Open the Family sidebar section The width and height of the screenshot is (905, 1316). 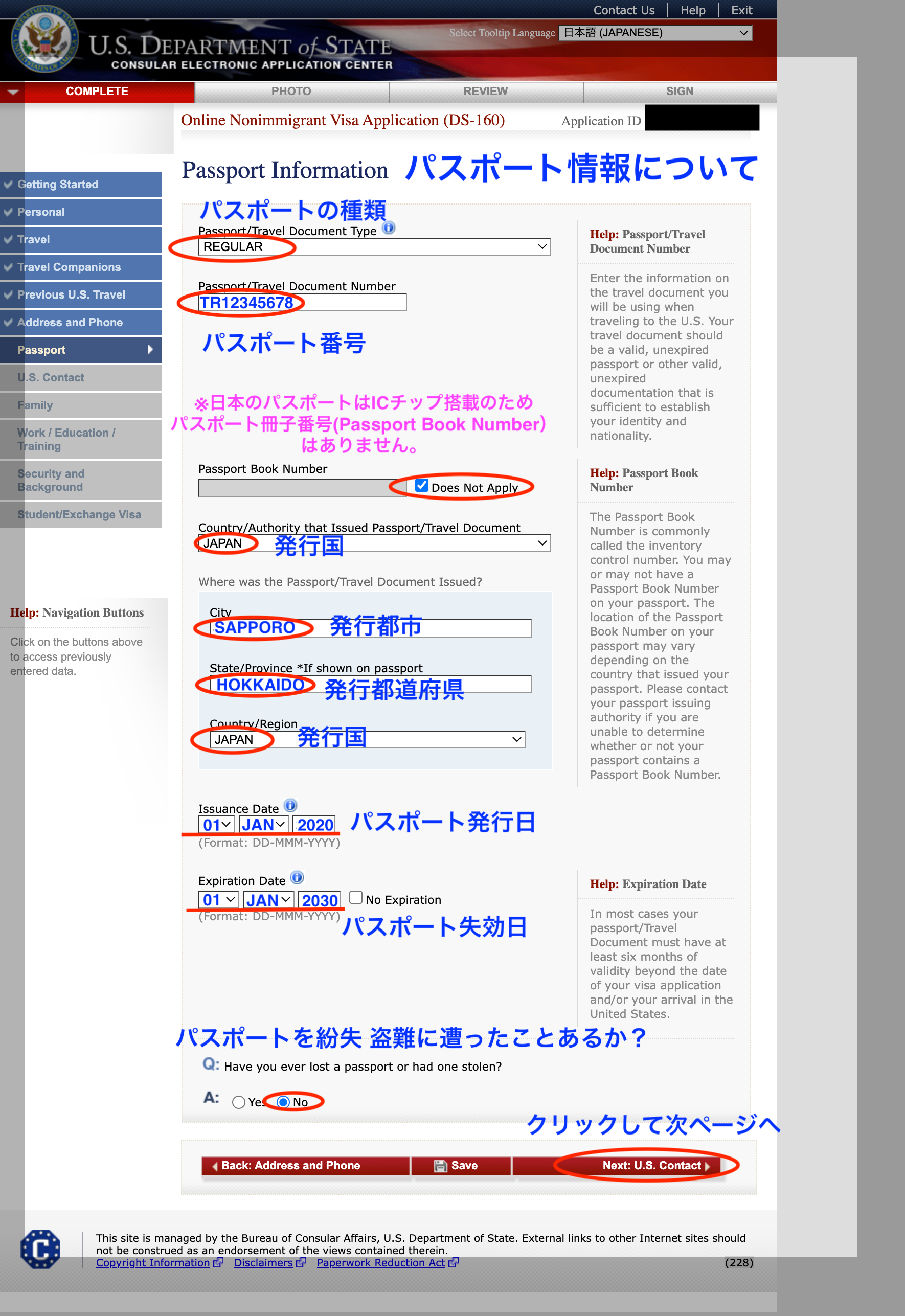(x=80, y=405)
